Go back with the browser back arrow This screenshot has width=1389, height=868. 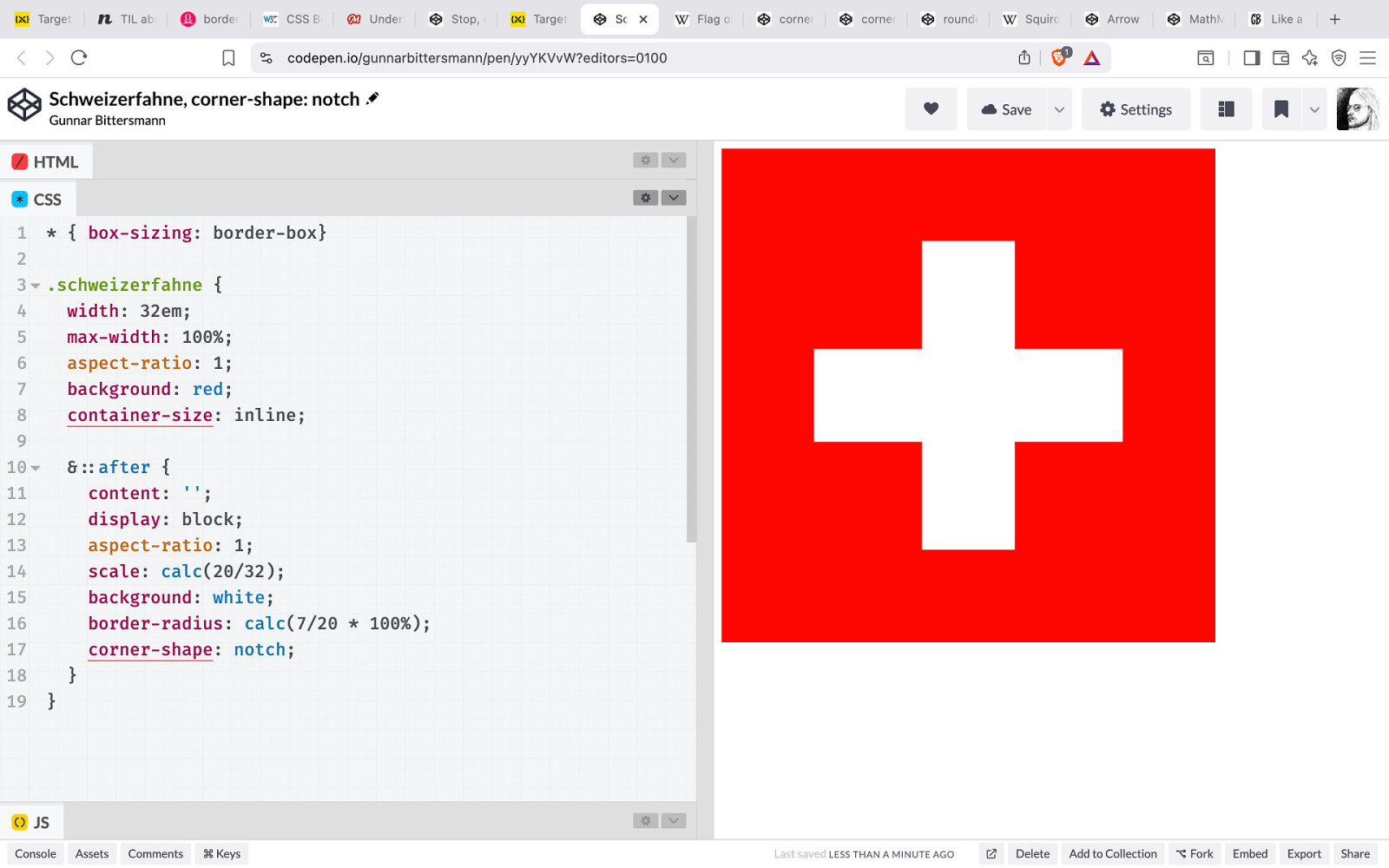click(22, 58)
